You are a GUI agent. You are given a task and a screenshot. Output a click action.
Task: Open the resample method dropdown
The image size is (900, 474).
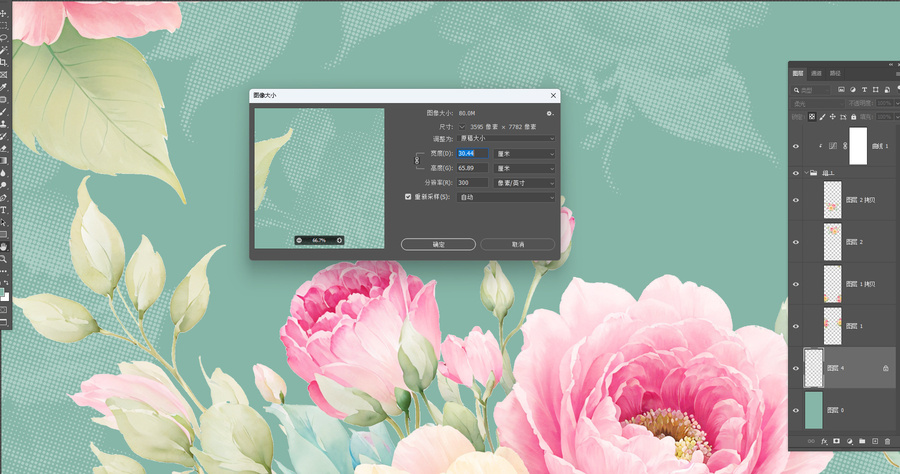tap(506, 197)
